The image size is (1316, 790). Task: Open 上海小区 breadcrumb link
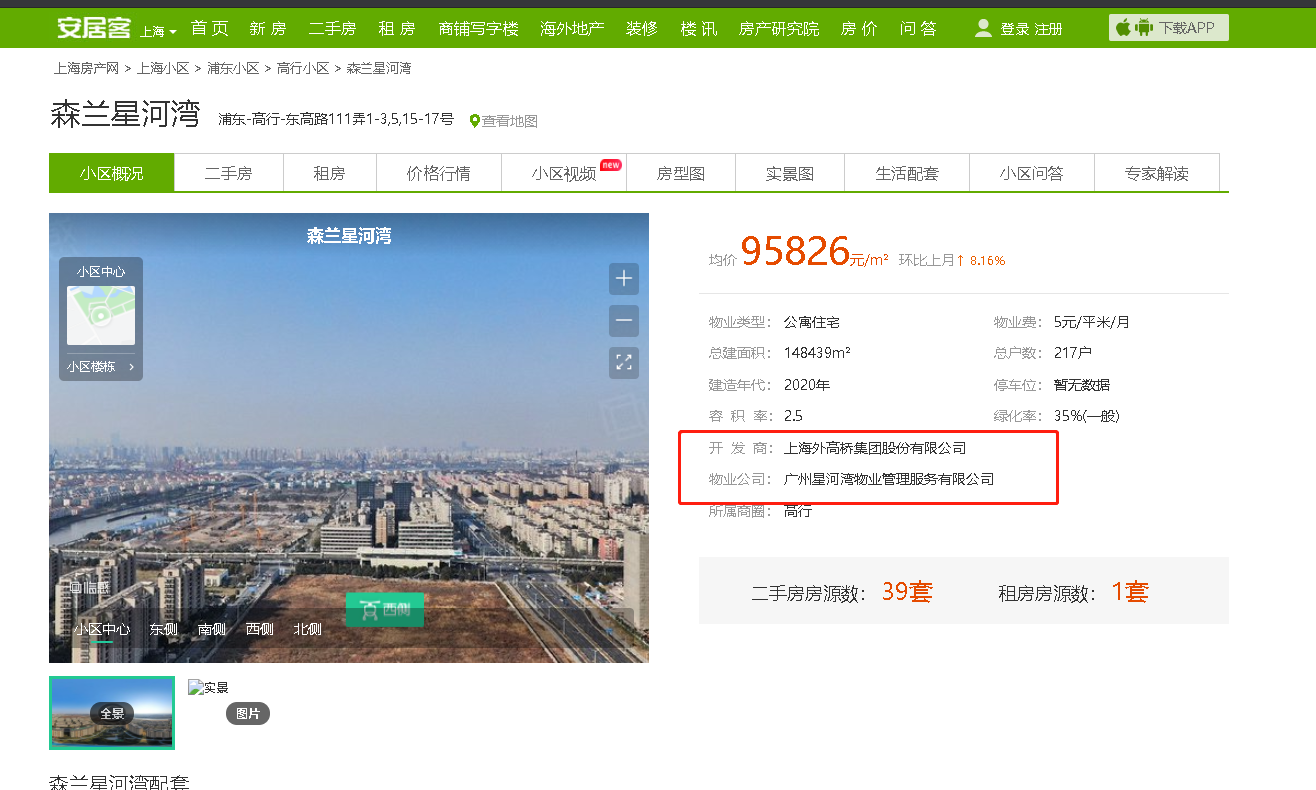[163, 68]
